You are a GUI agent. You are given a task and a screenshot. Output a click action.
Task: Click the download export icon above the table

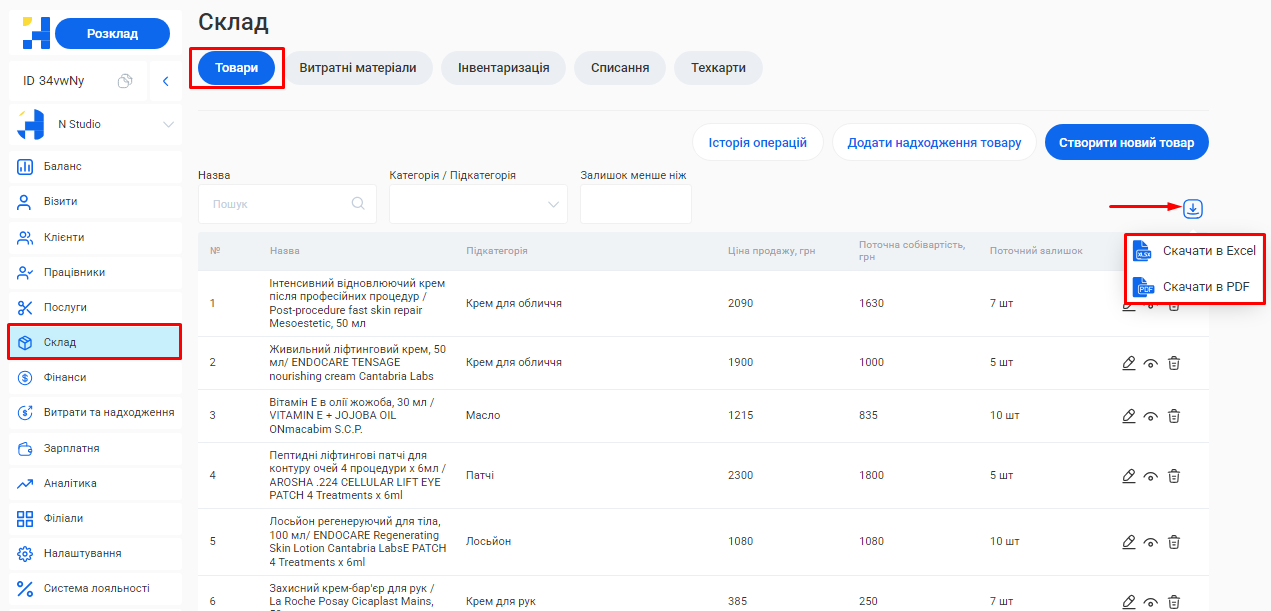coord(1192,209)
